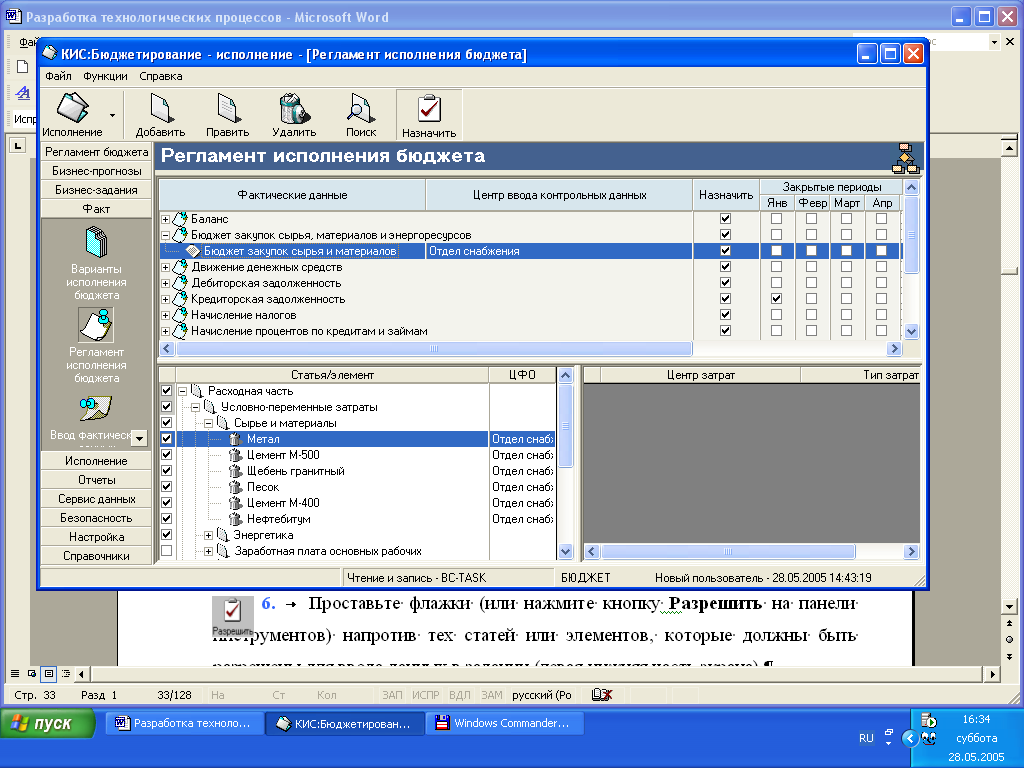
Task: Switch to Отчеты sidebar section
Action: pyautogui.click(x=96, y=480)
